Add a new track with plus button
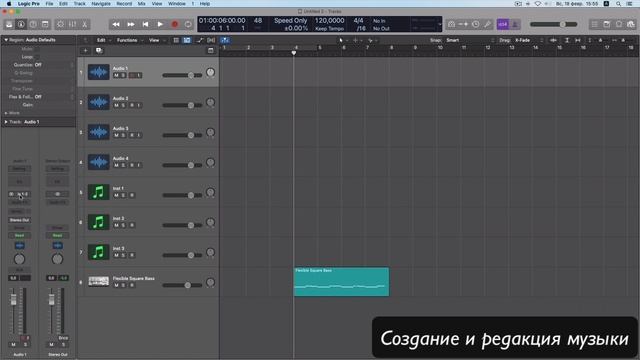 coord(85,51)
